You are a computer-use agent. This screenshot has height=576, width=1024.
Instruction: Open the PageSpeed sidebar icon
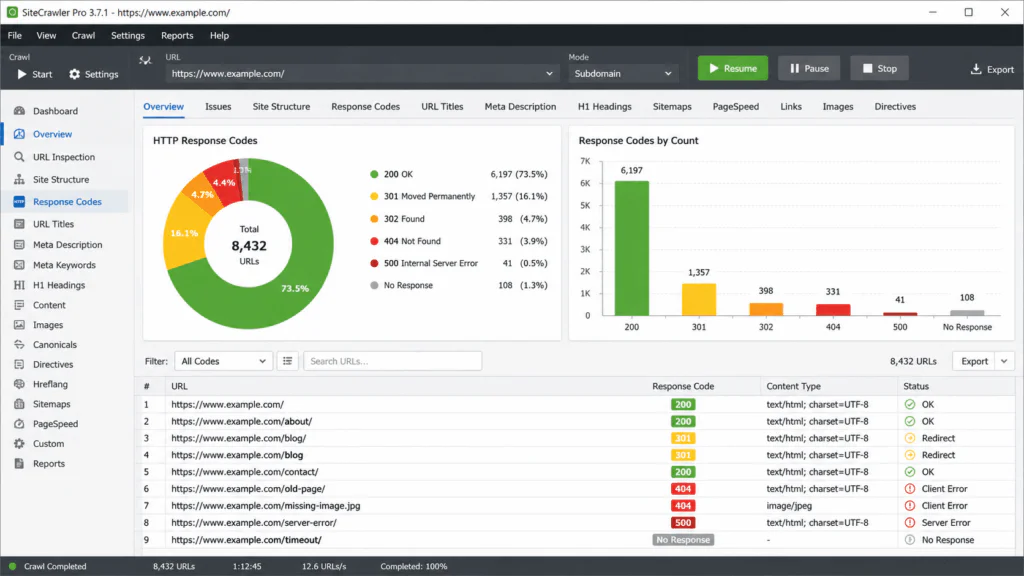19,424
